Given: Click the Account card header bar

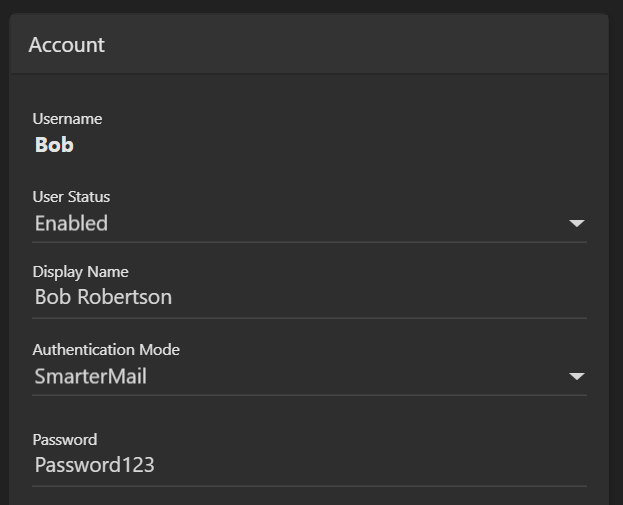Looking at the screenshot, I should [350, 45].
